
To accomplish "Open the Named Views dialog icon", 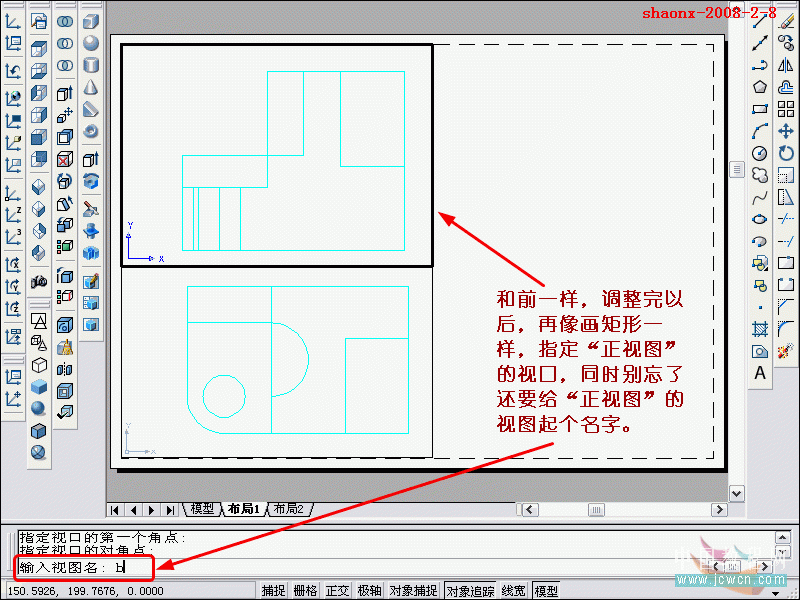I will 39,21.
